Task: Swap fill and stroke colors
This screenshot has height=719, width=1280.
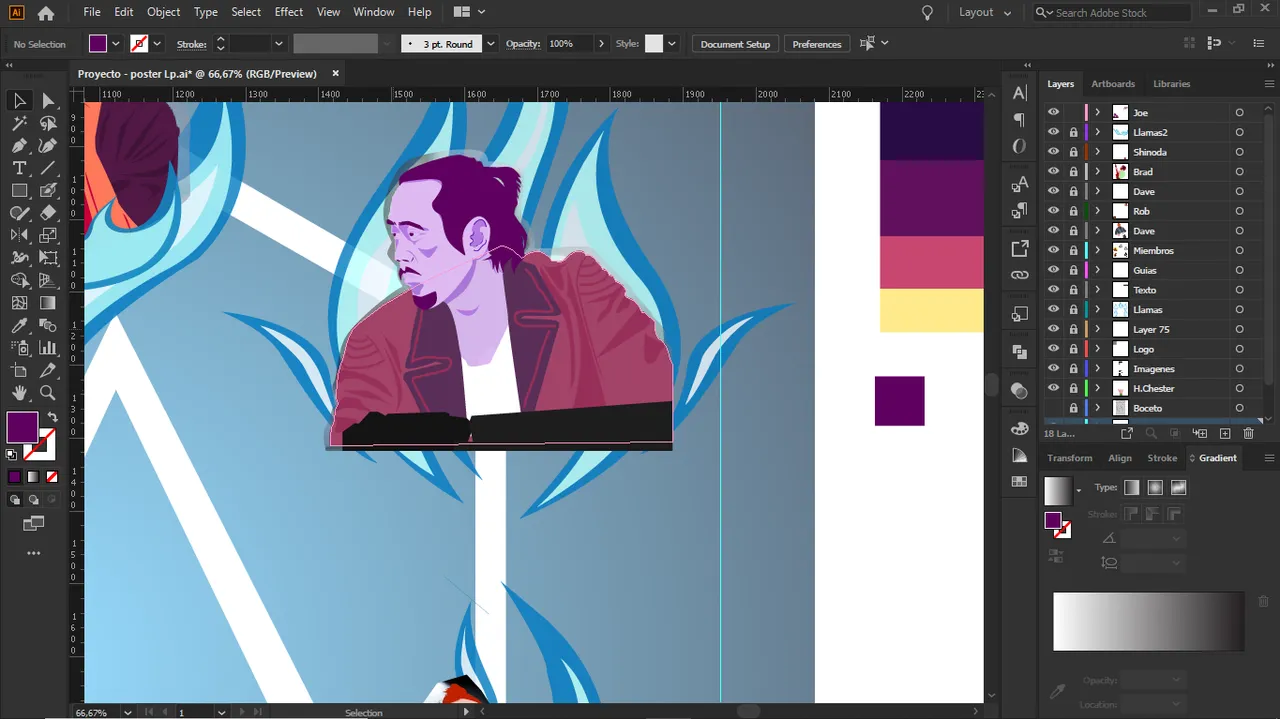Action: pyautogui.click(x=52, y=417)
